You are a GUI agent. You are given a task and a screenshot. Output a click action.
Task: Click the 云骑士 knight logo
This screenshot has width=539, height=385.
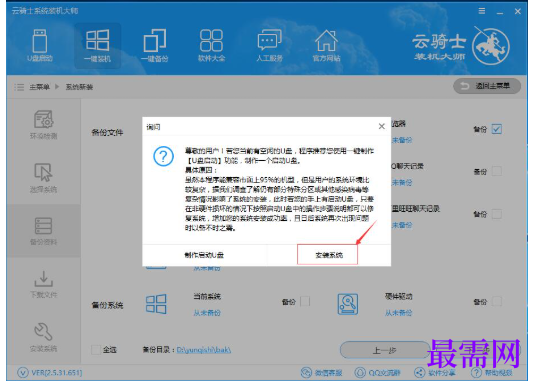[x=491, y=46]
